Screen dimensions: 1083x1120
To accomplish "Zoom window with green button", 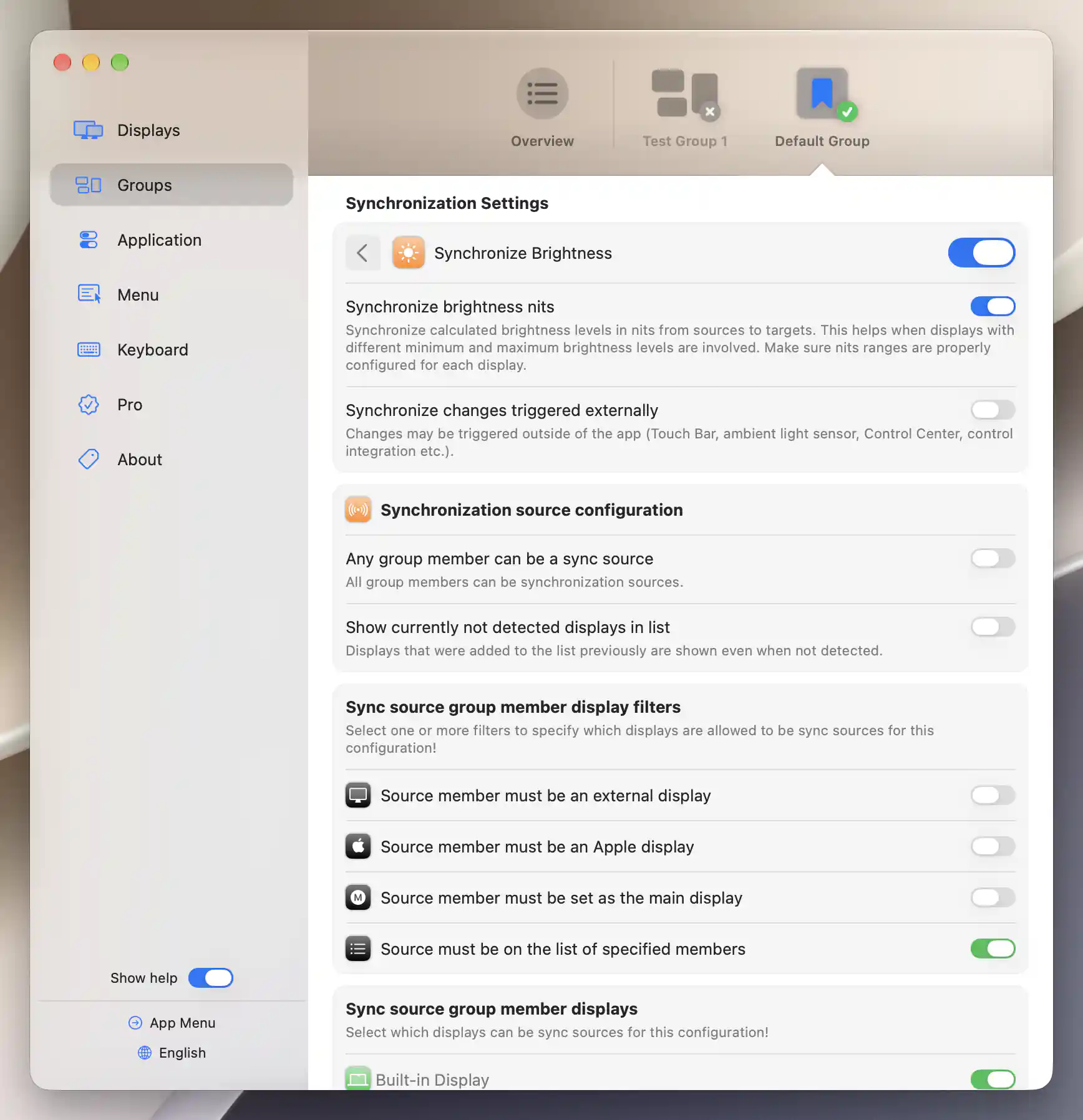I will pos(120,62).
